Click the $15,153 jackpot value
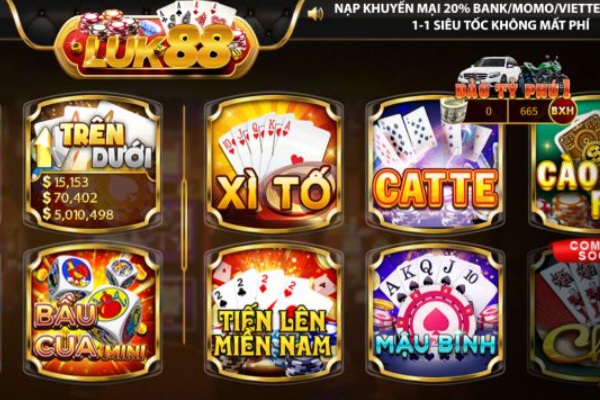The height and width of the screenshot is (400, 600). (65, 182)
